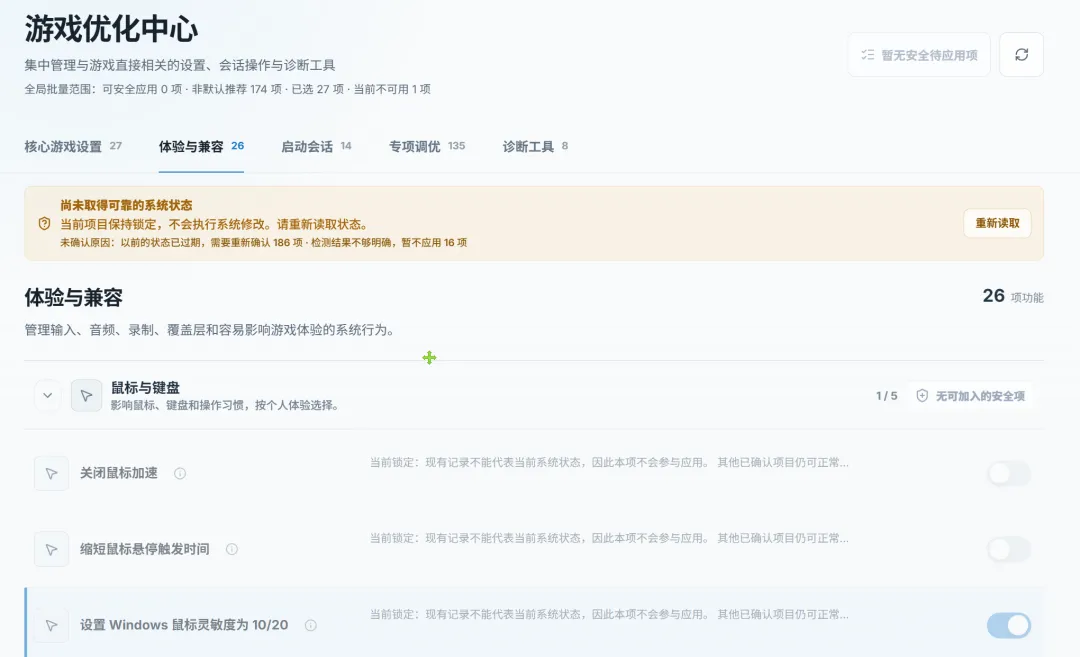This screenshot has width=1080, height=657.
Task: Click lock message in 鼠标灵敏度 row
Action: pos(609,614)
